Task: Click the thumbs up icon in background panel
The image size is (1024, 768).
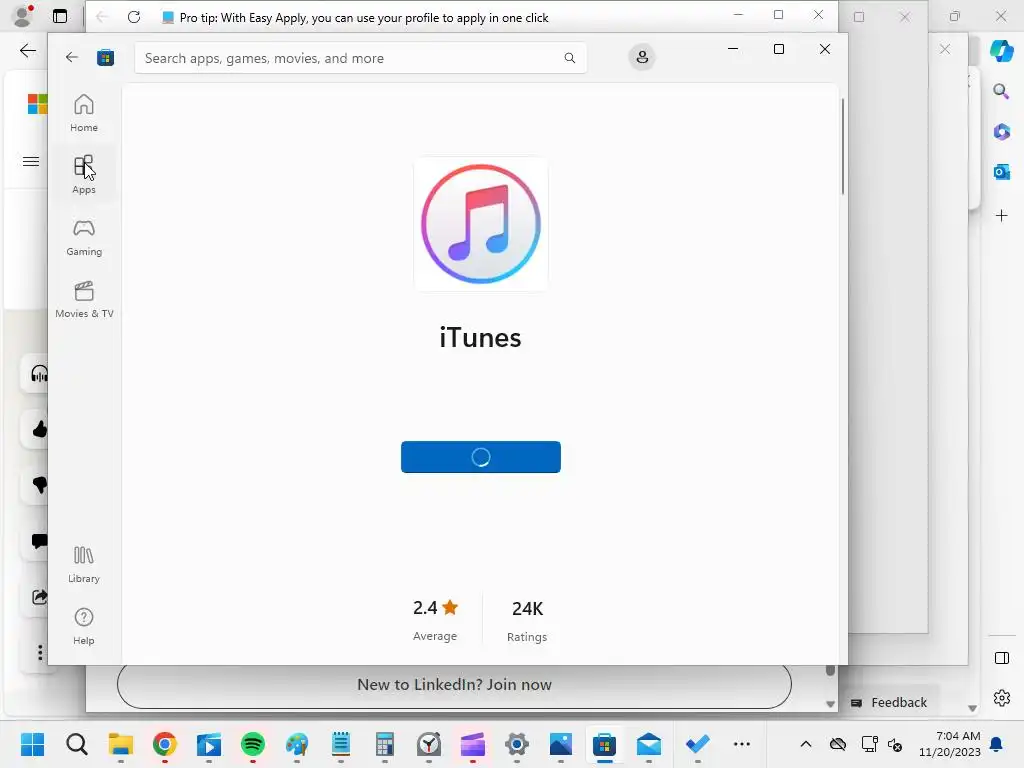Action: pyautogui.click(x=40, y=429)
